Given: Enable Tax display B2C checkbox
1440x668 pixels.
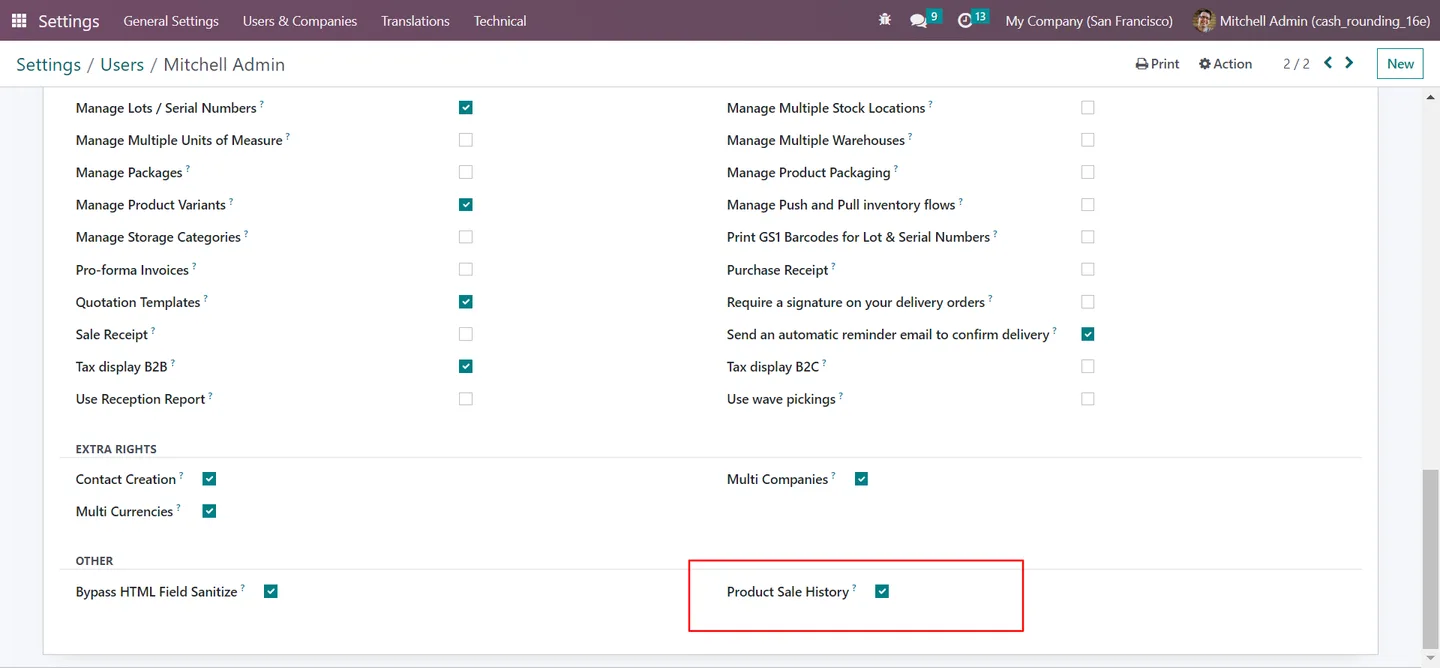Looking at the screenshot, I should pyautogui.click(x=1088, y=366).
